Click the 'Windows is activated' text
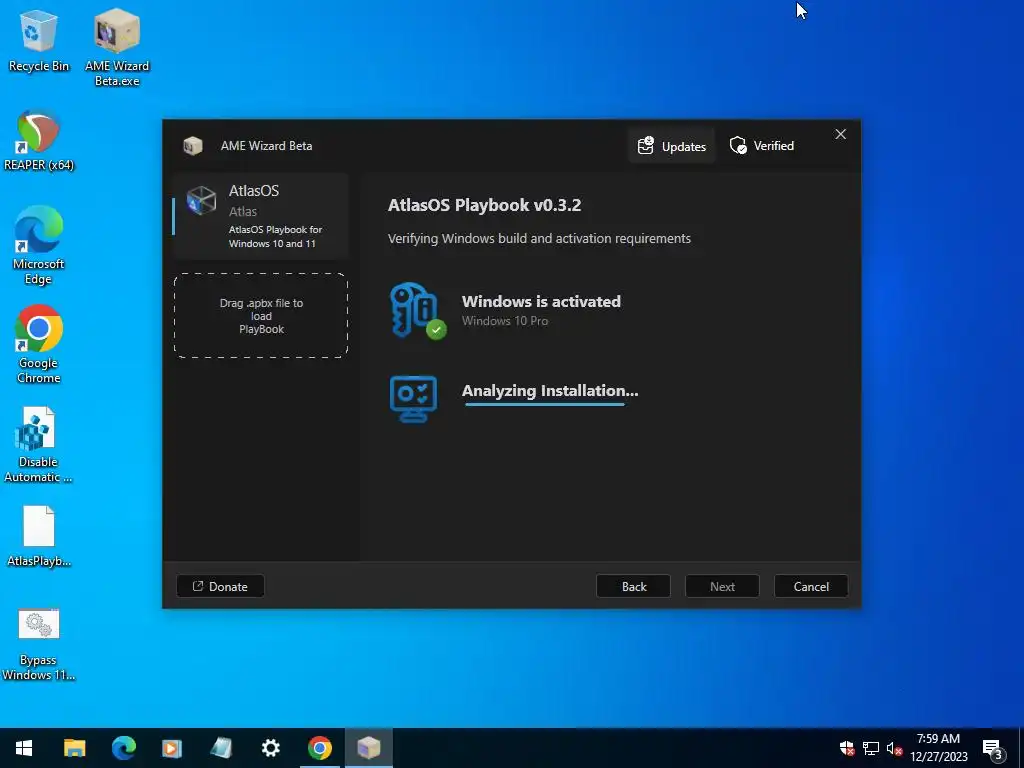This screenshot has height=768, width=1024. [x=541, y=302]
